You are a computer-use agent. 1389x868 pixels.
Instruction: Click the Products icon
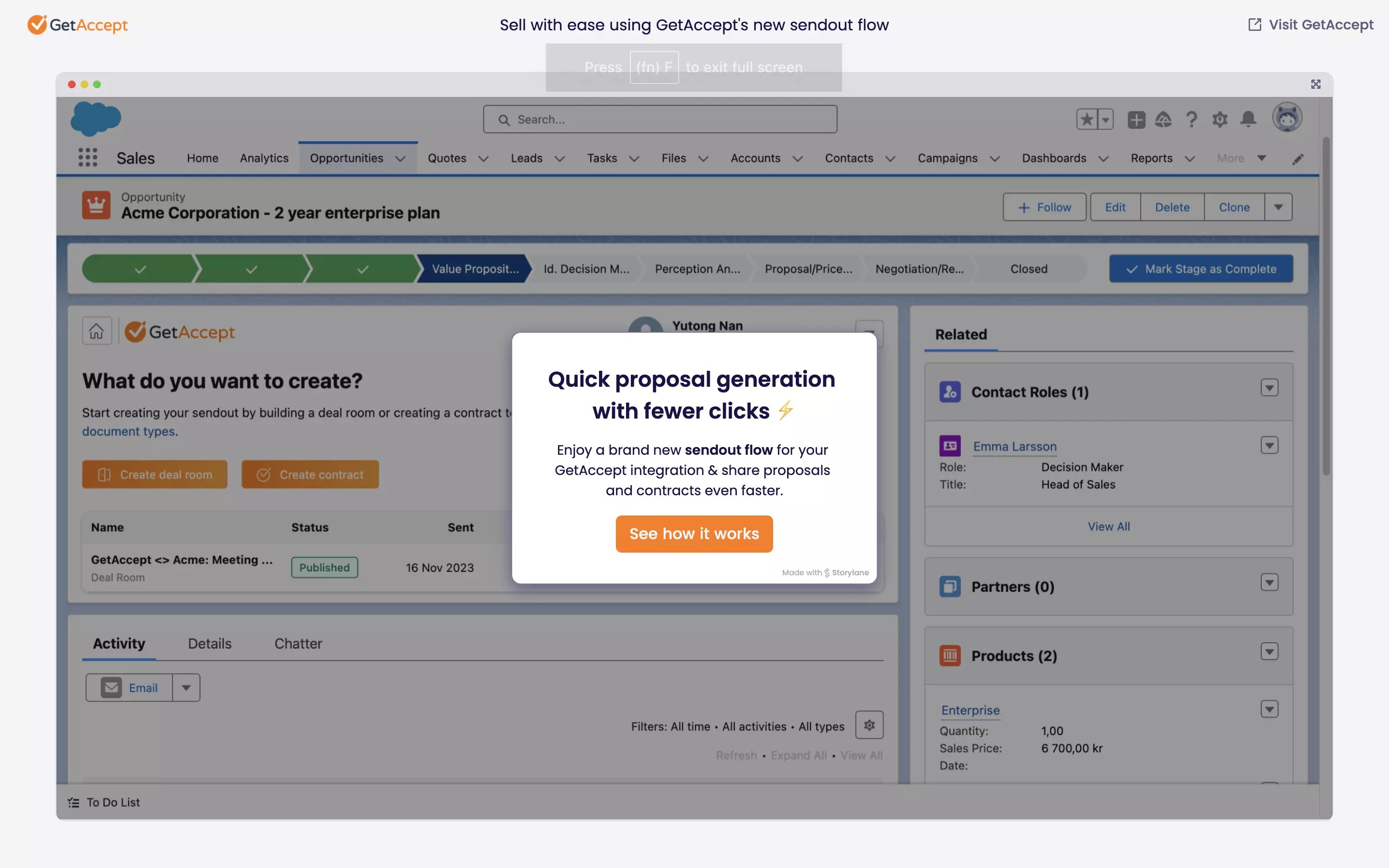tap(950, 655)
